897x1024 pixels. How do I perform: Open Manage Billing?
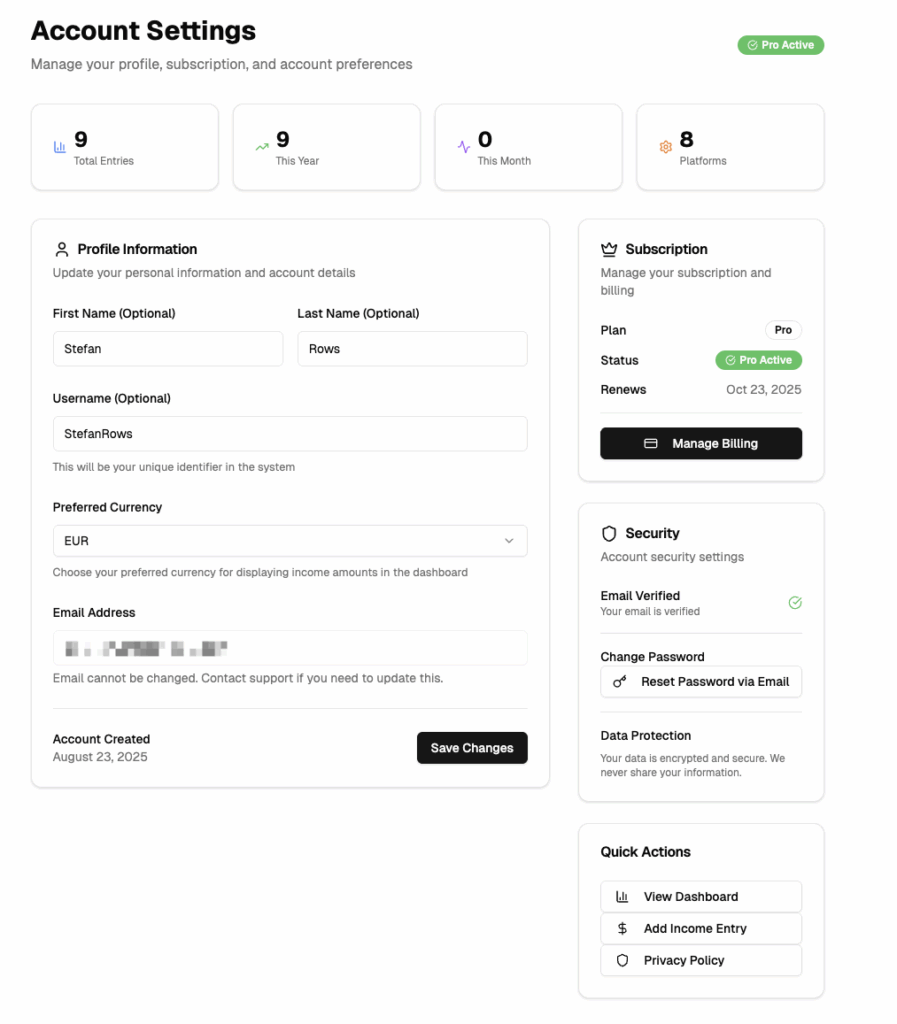click(700, 443)
